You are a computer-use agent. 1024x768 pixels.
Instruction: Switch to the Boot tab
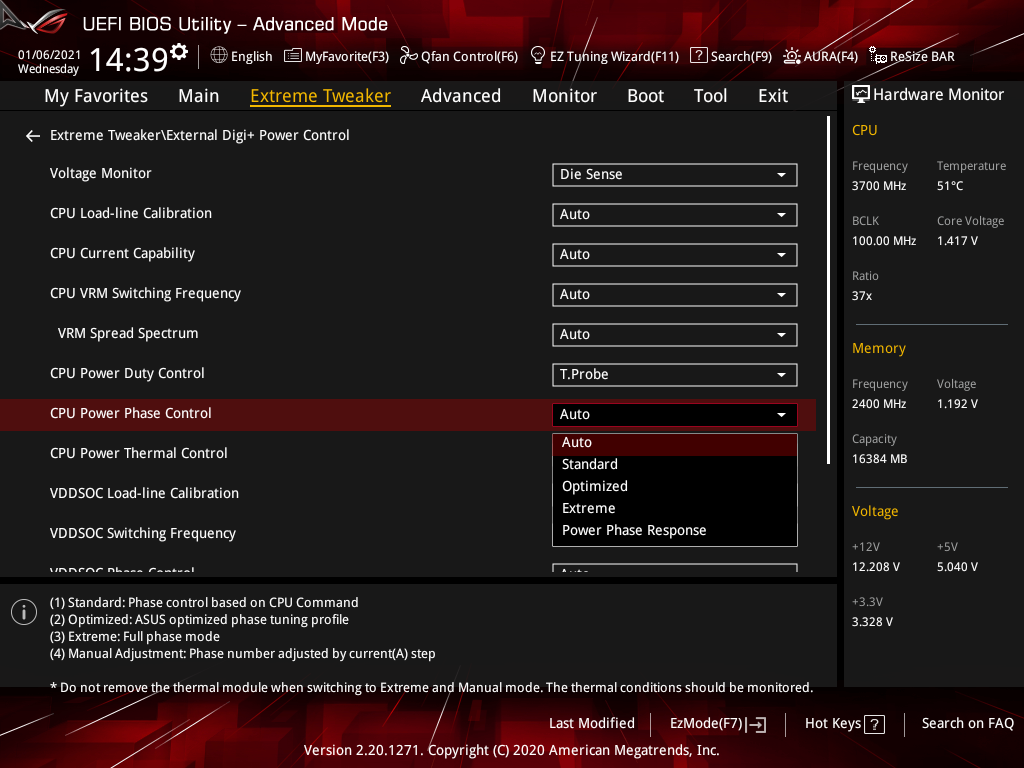(x=645, y=96)
